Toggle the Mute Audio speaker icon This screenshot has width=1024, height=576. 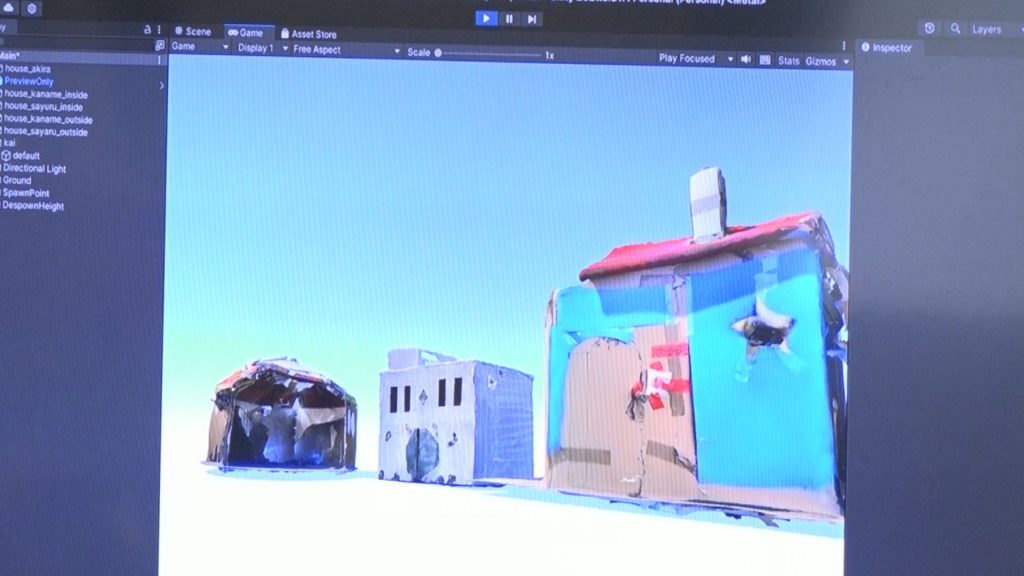click(x=746, y=59)
